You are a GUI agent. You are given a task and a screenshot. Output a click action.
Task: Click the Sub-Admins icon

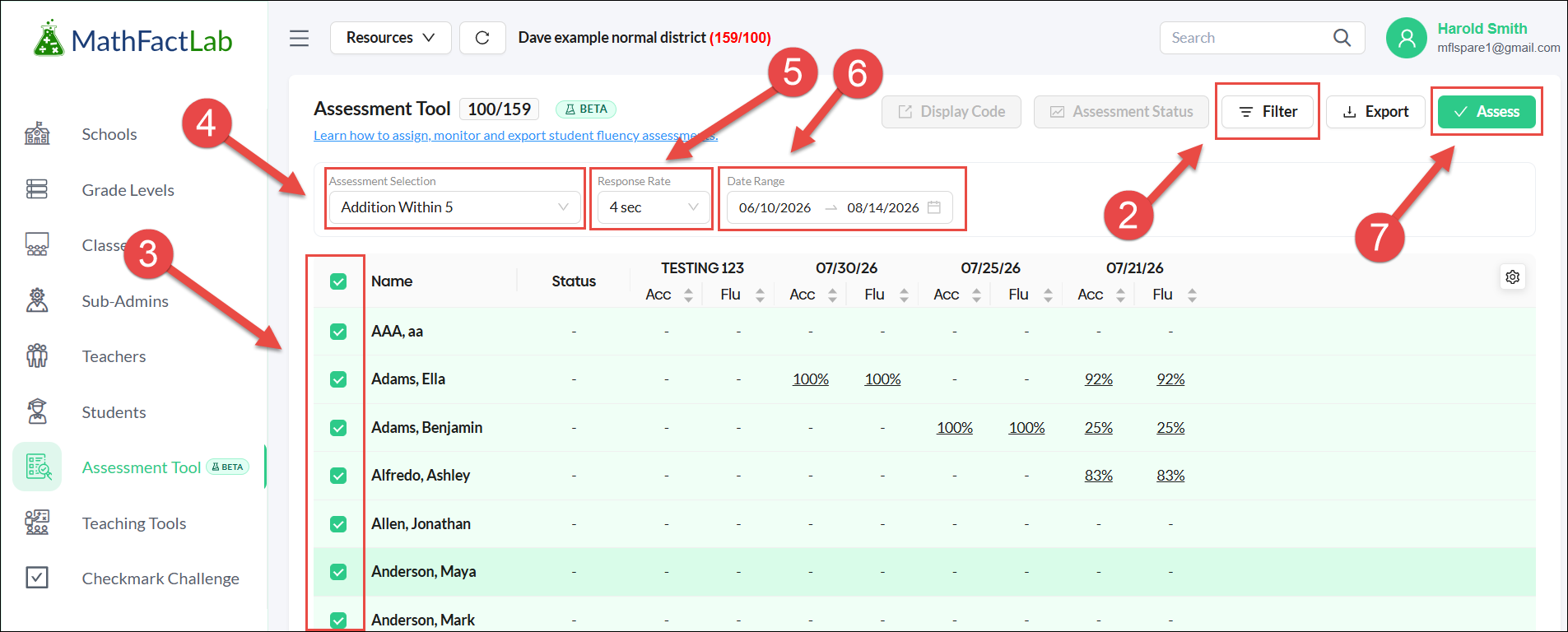click(37, 301)
